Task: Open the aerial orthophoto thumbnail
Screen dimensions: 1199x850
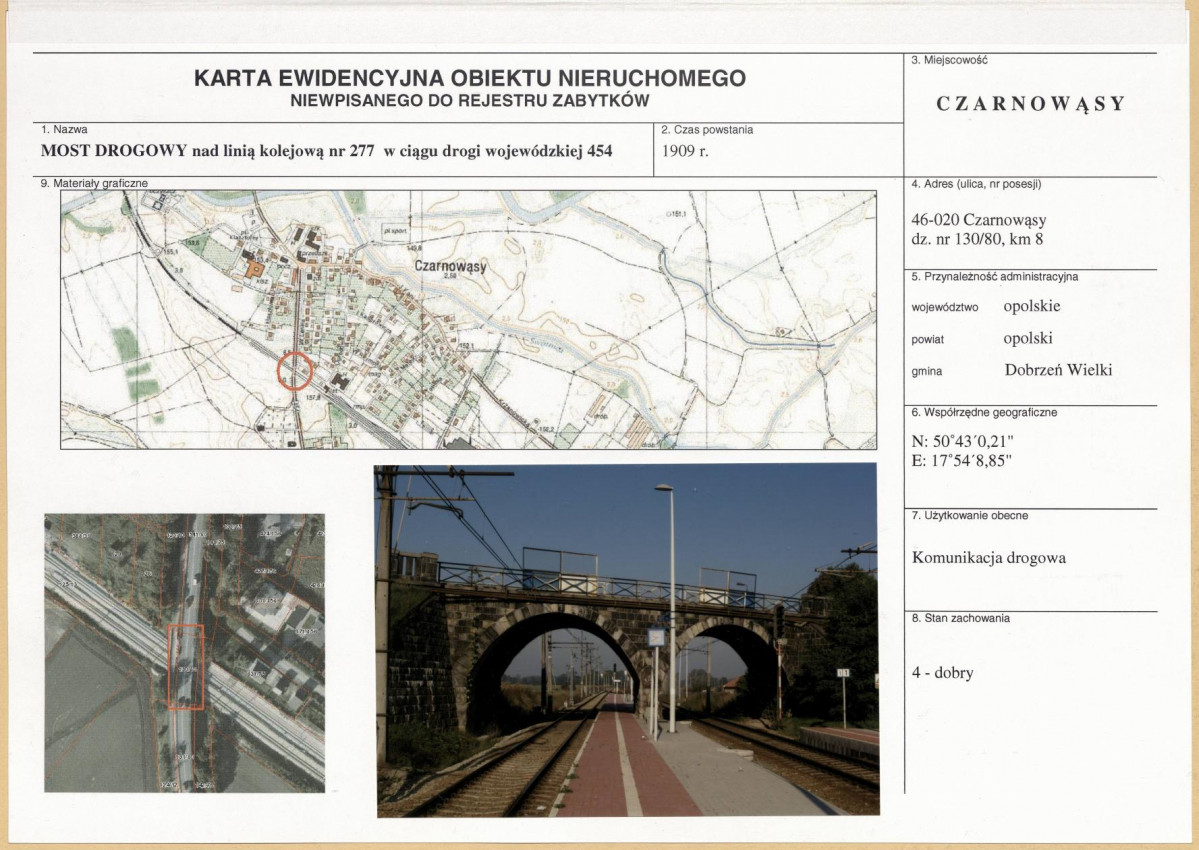Action: [x=184, y=653]
